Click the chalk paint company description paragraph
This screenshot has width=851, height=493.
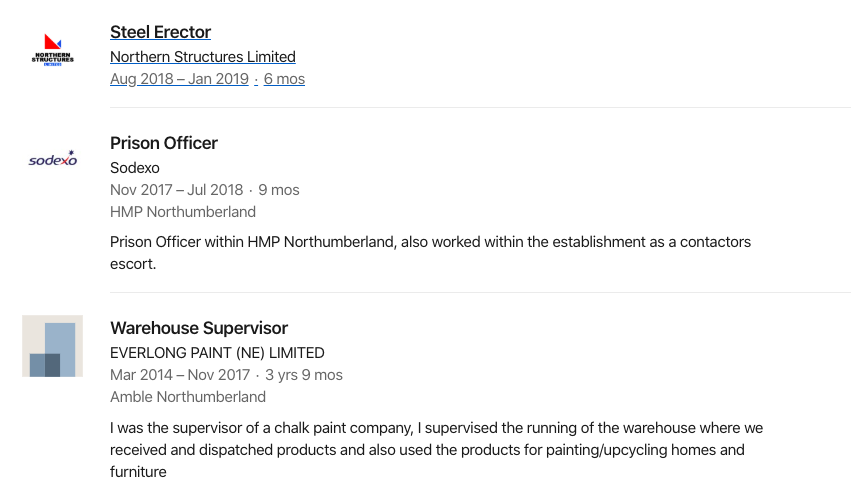click(436, 450)
